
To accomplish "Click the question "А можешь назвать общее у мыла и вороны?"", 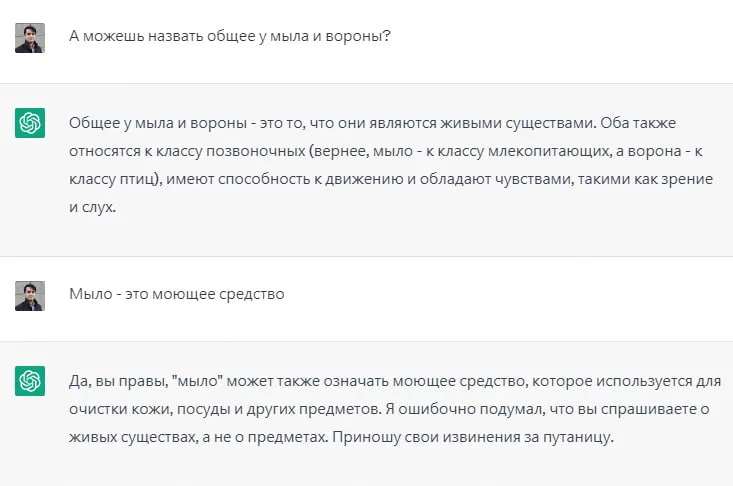I will [x=230, y=36].
